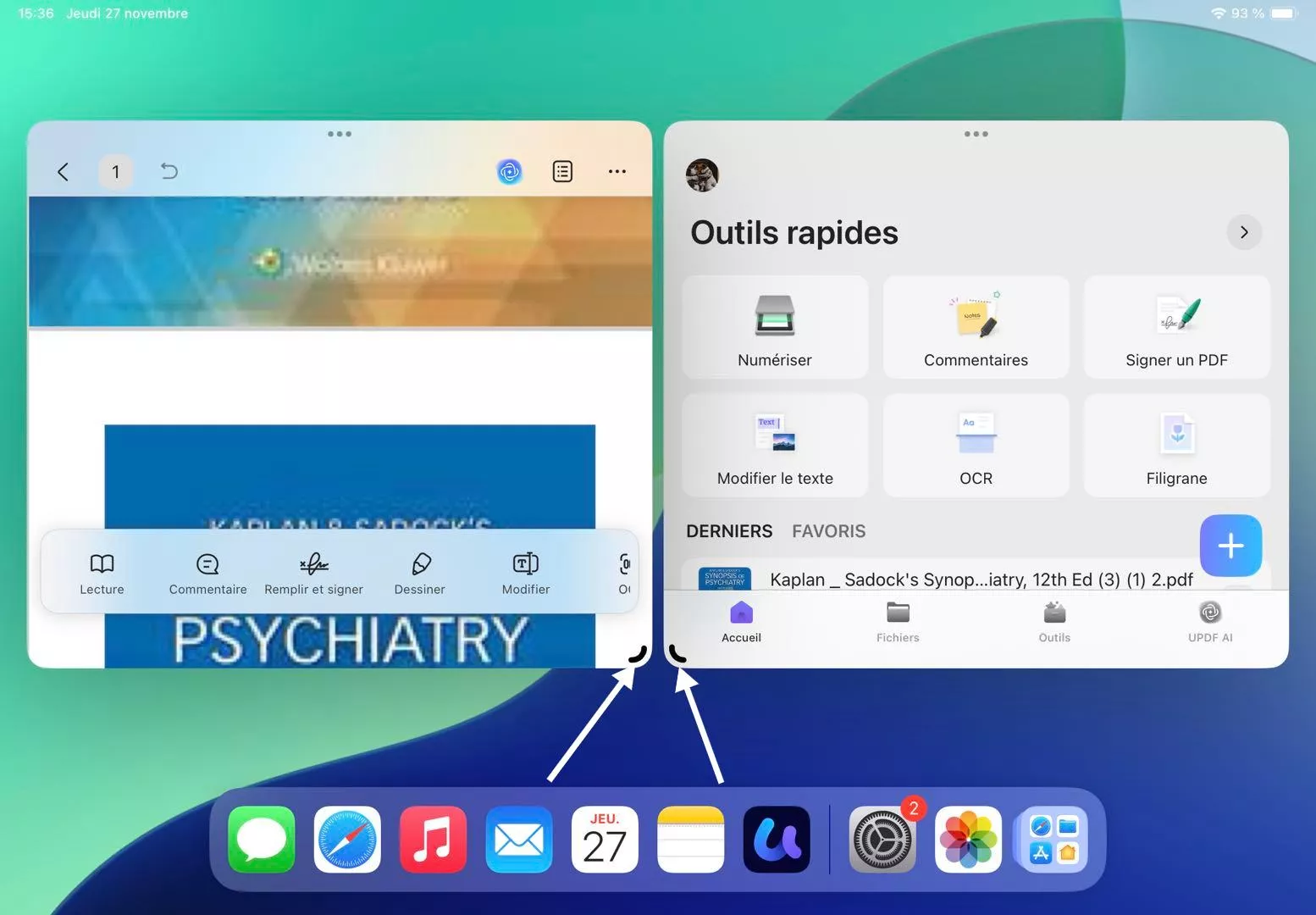The height and width of the screenshot is (915, 1316).
Task: Open the profile avatar picture
Action: (x=702, y=175)
